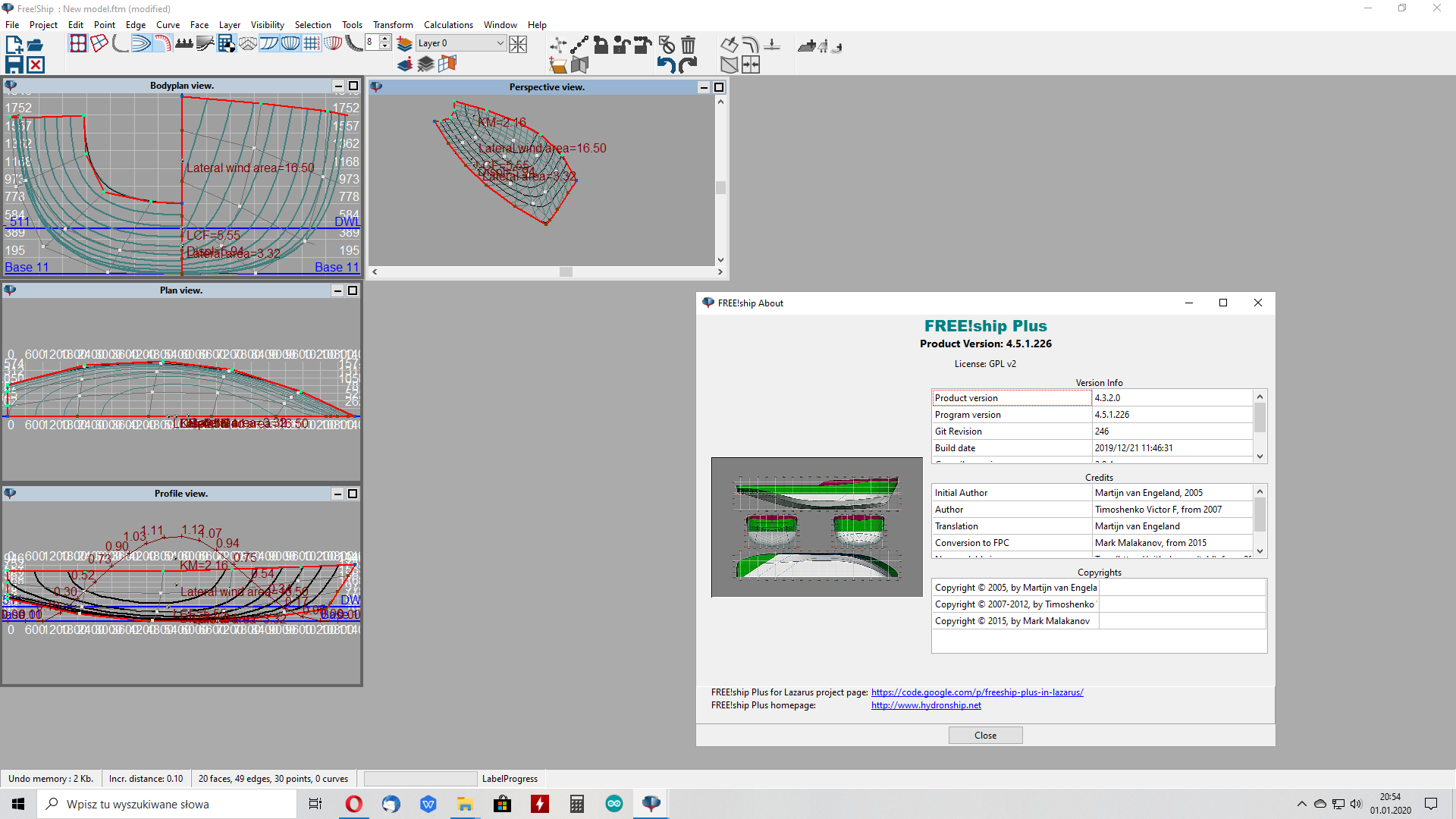Click the Windows taskbar search box

click(167, 804)
